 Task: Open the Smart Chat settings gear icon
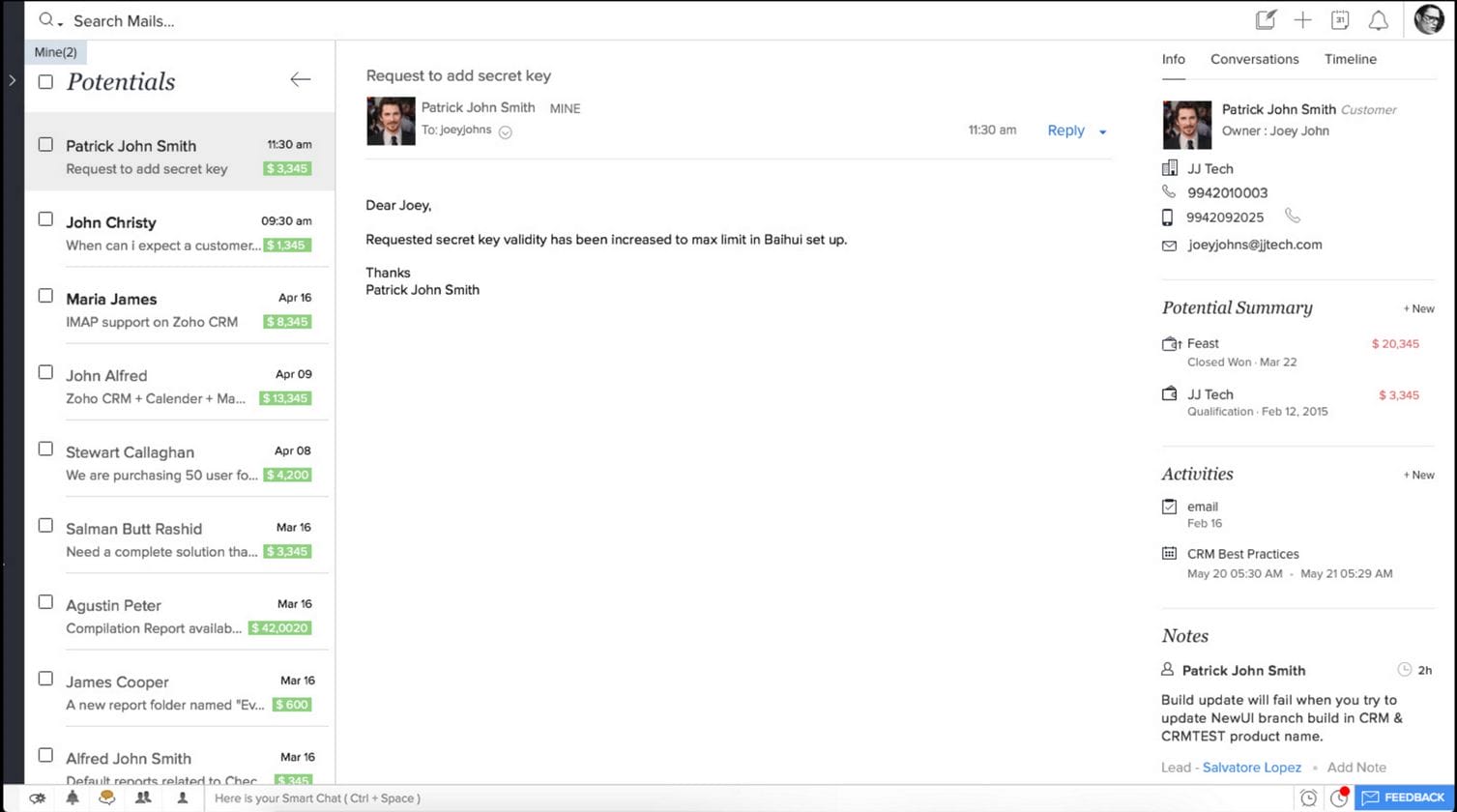tap(37, 797)
